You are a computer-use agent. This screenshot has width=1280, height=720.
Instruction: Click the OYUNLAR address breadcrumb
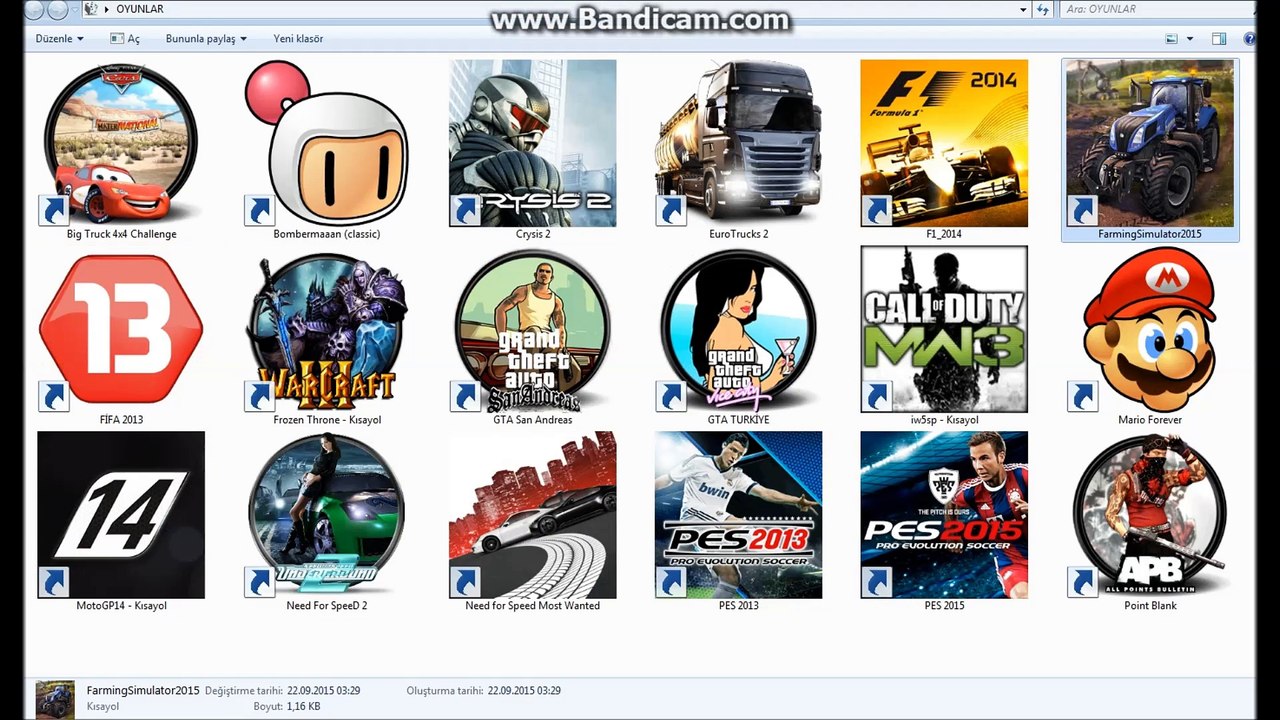(x=140, y=9)
